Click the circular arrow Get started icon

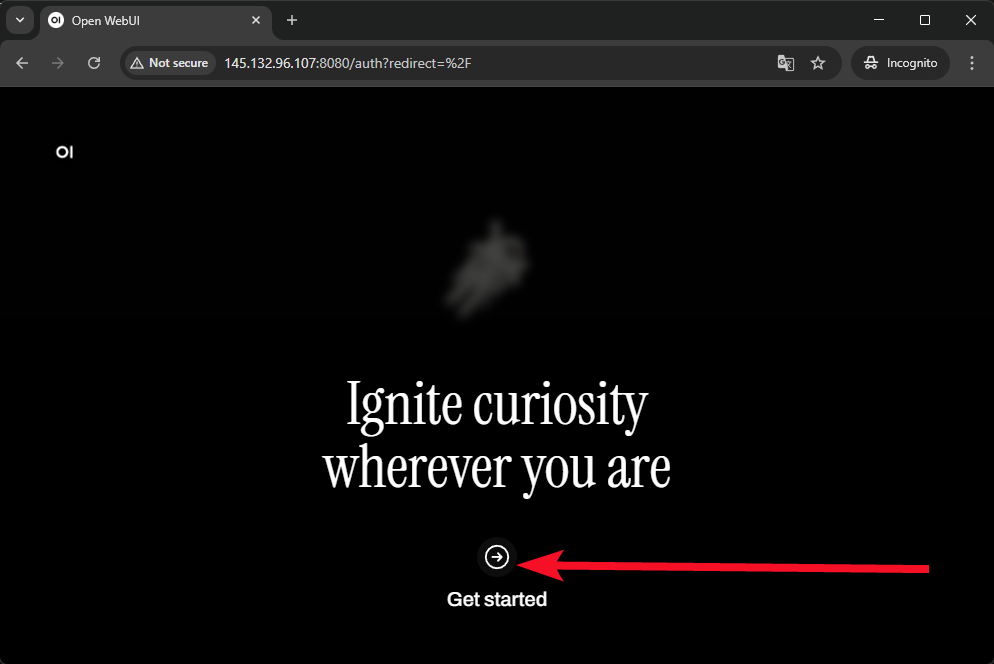(x=497, y=557)
